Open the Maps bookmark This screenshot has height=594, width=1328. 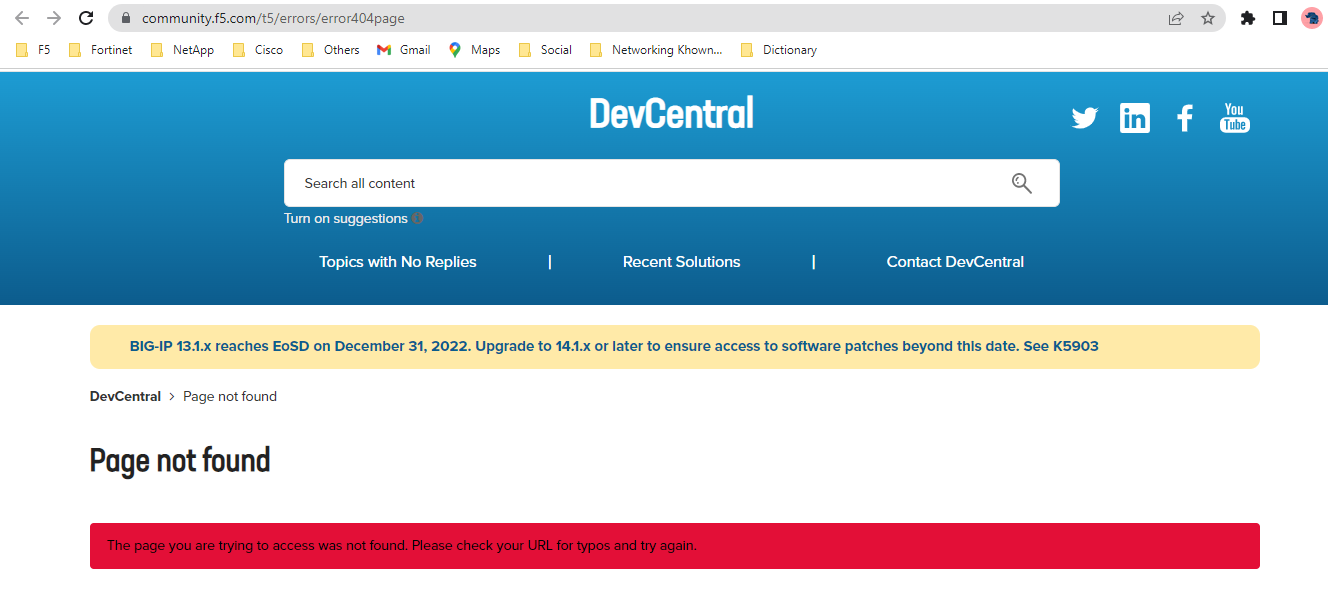474,50
